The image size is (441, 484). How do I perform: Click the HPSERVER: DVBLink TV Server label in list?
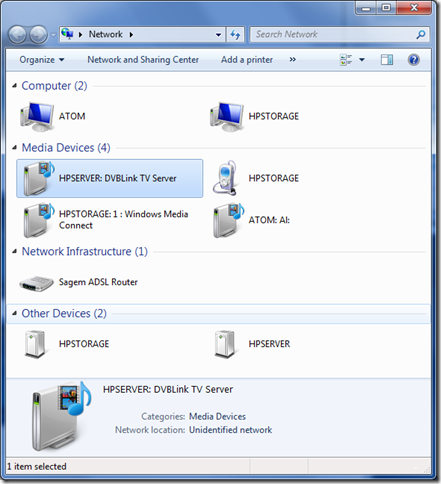click(x=118, y=178)
